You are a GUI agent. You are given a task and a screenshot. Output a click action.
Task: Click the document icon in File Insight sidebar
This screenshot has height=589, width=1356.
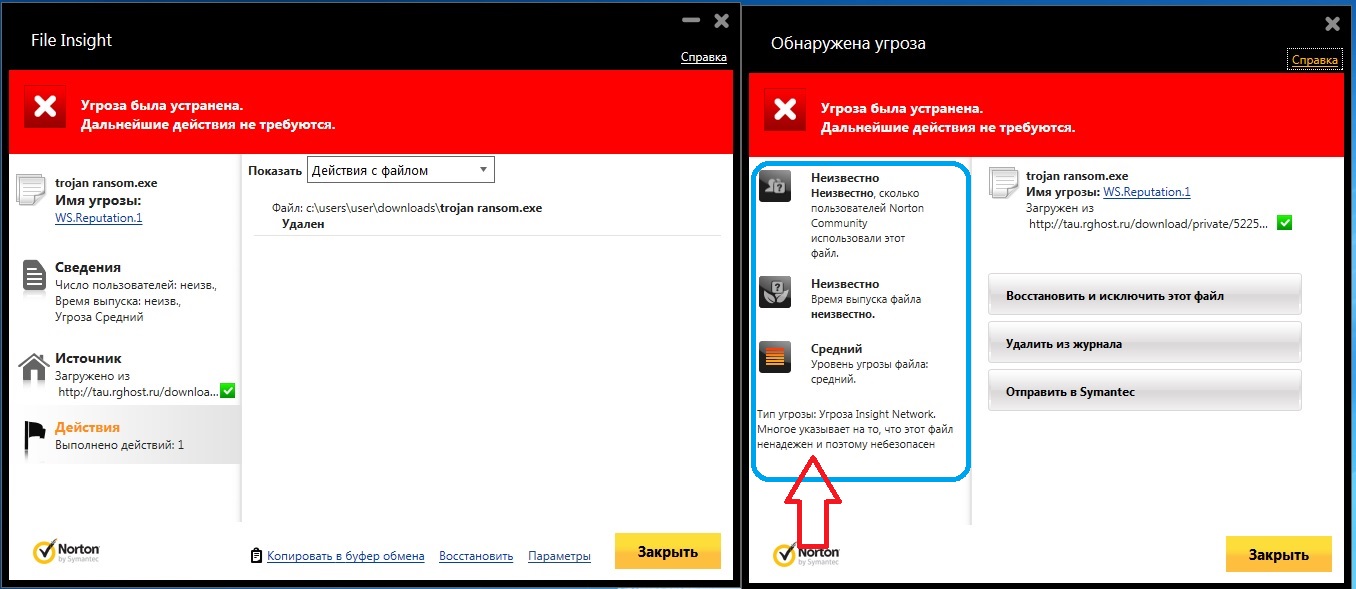pyautogui.click(x=31, y=189)
